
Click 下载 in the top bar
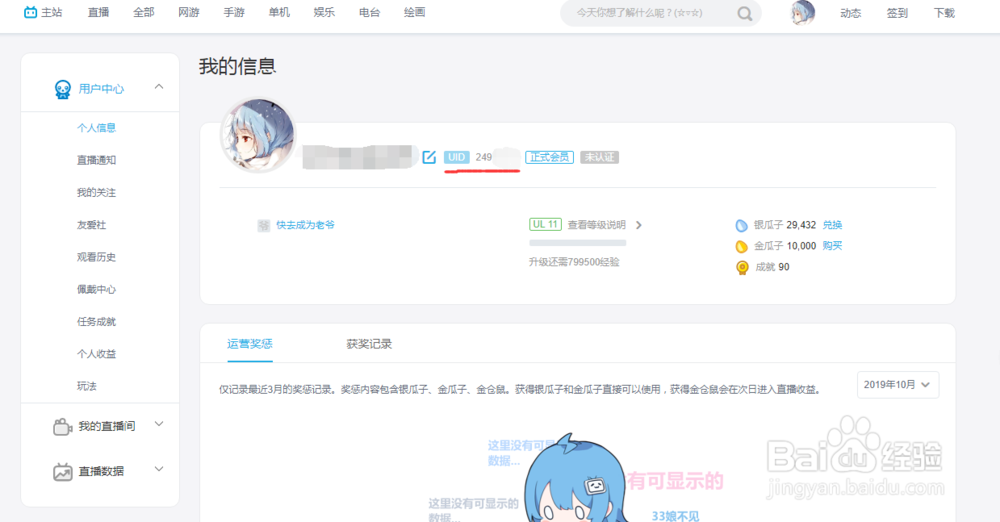(944, 13)
